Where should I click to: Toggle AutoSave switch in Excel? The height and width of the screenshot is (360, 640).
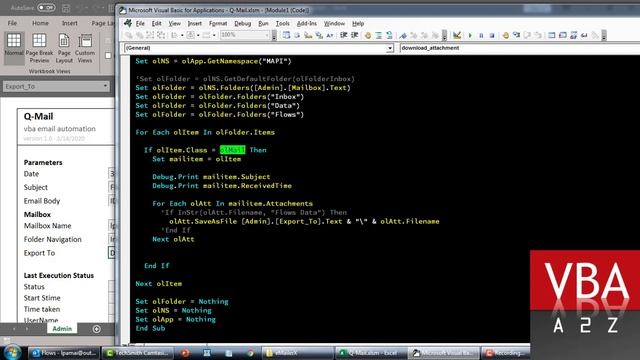[x=46, y=7]
